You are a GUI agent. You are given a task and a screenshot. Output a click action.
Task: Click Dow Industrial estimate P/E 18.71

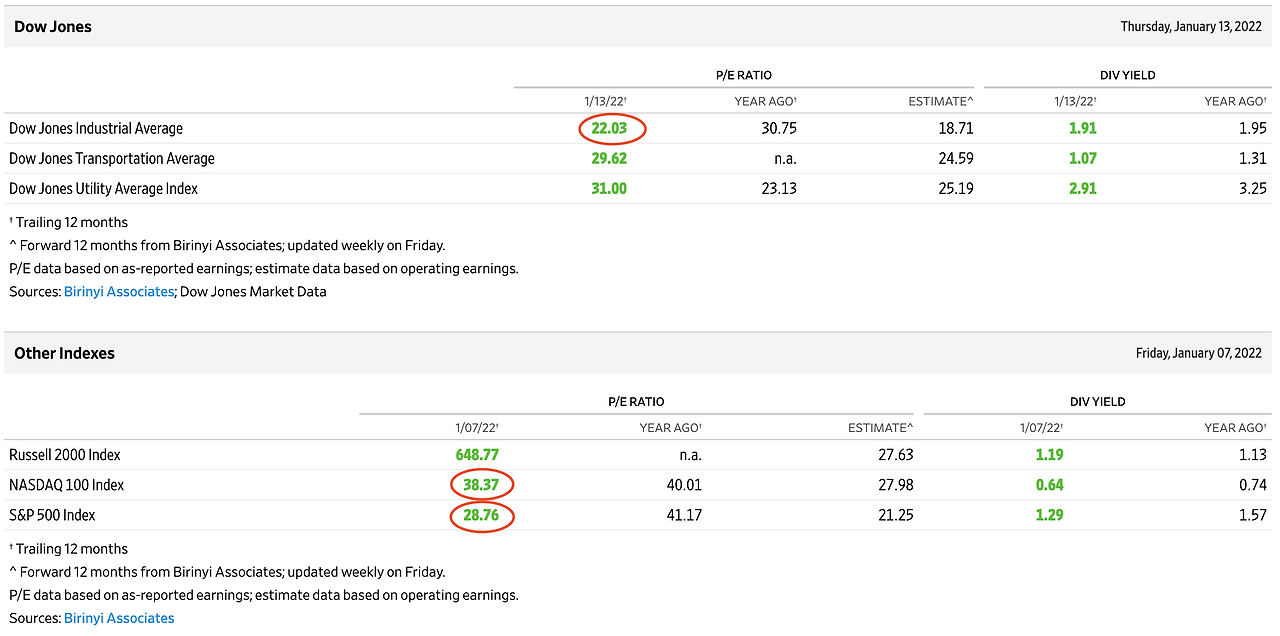tap(956, 128)
